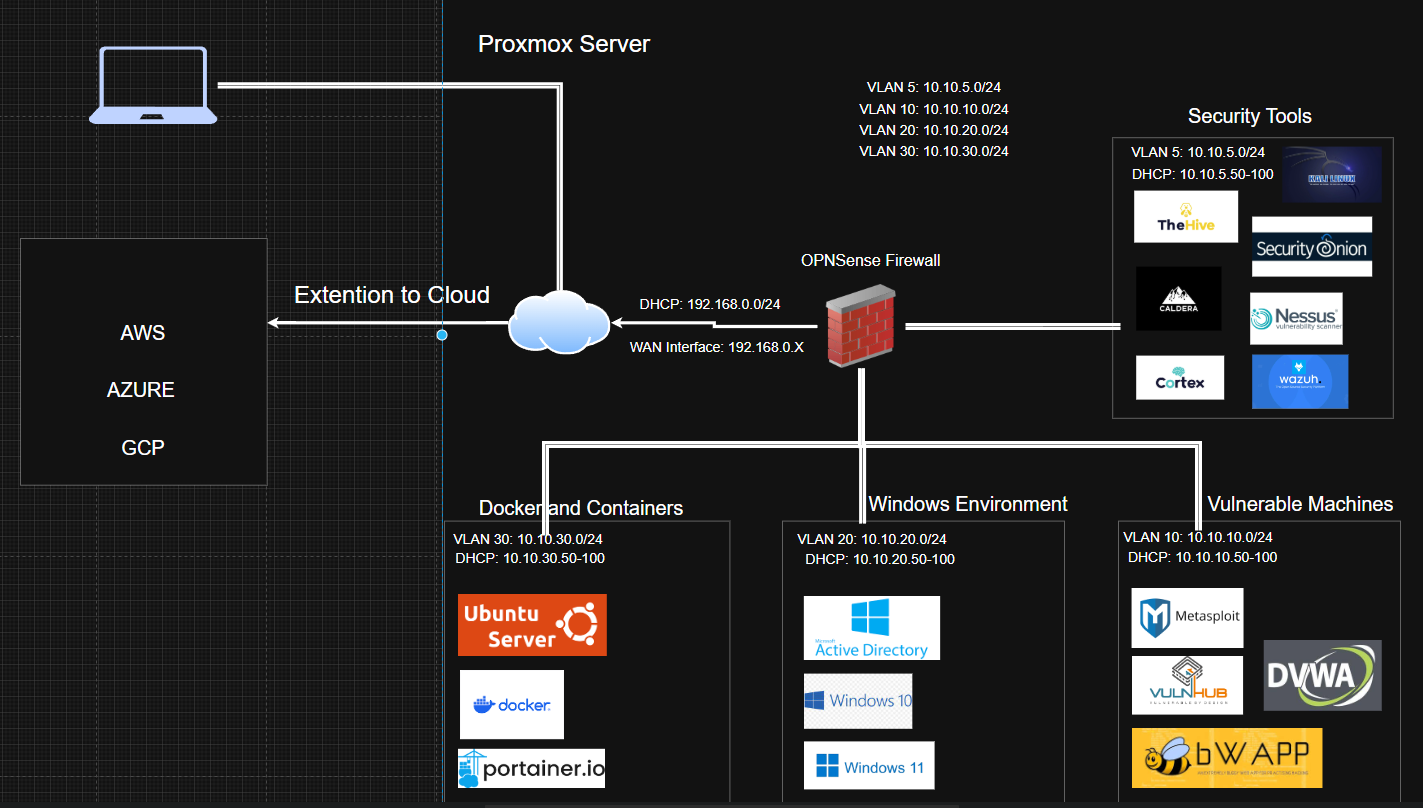1423x808 pixels.
Task: Select the Windows Active Directory icon
Action: (871, 627)
